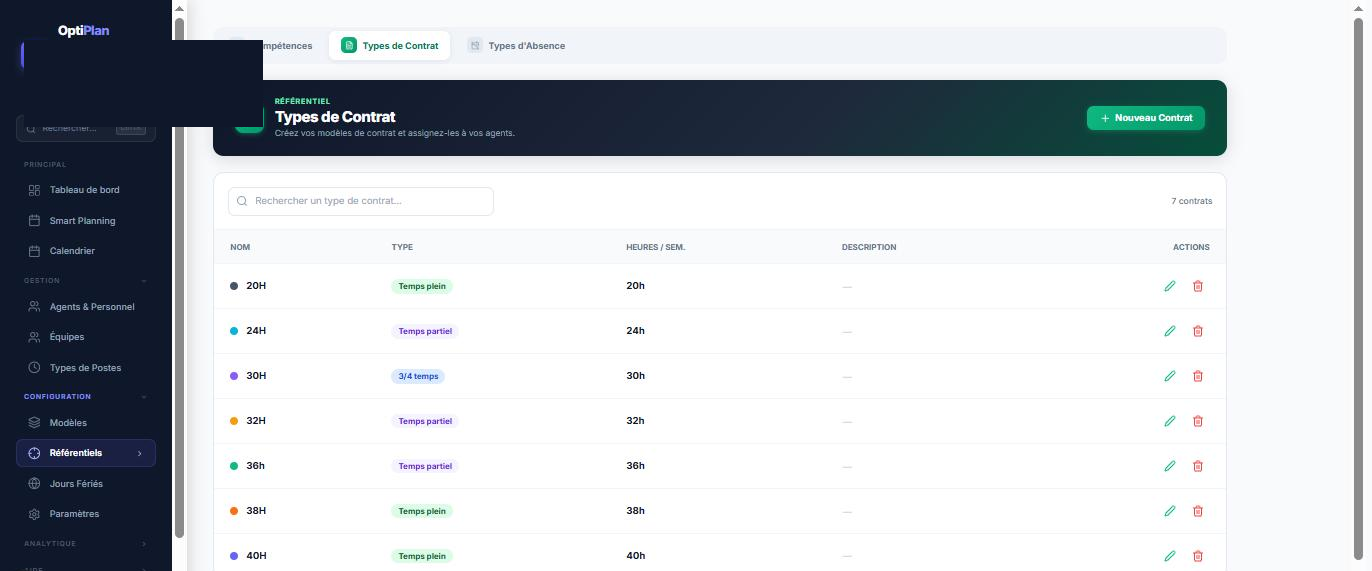
Task: Click the sidebar Rechercher search box
Action: point(86,128)
